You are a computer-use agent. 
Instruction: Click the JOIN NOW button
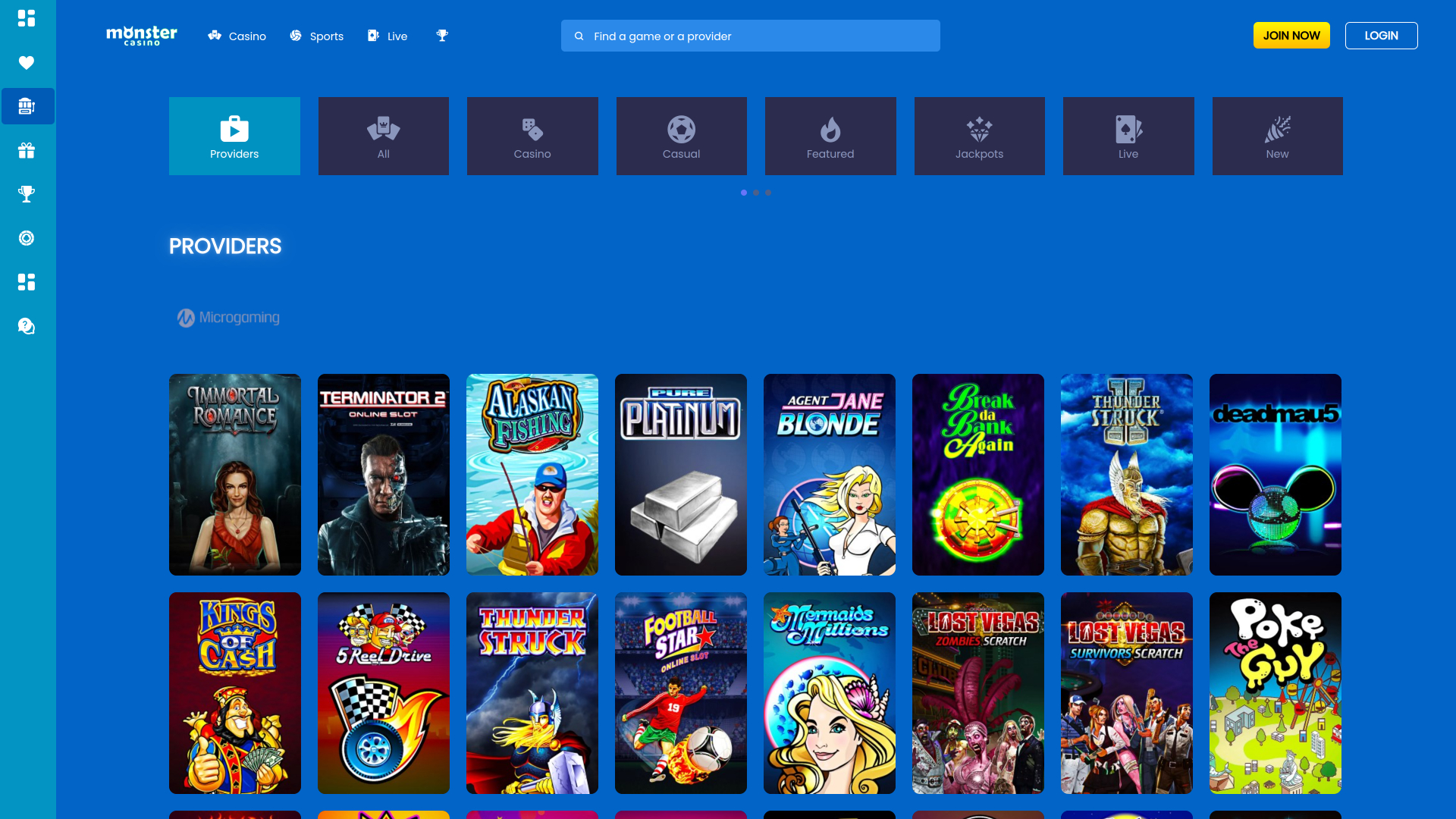(1291, 35)
